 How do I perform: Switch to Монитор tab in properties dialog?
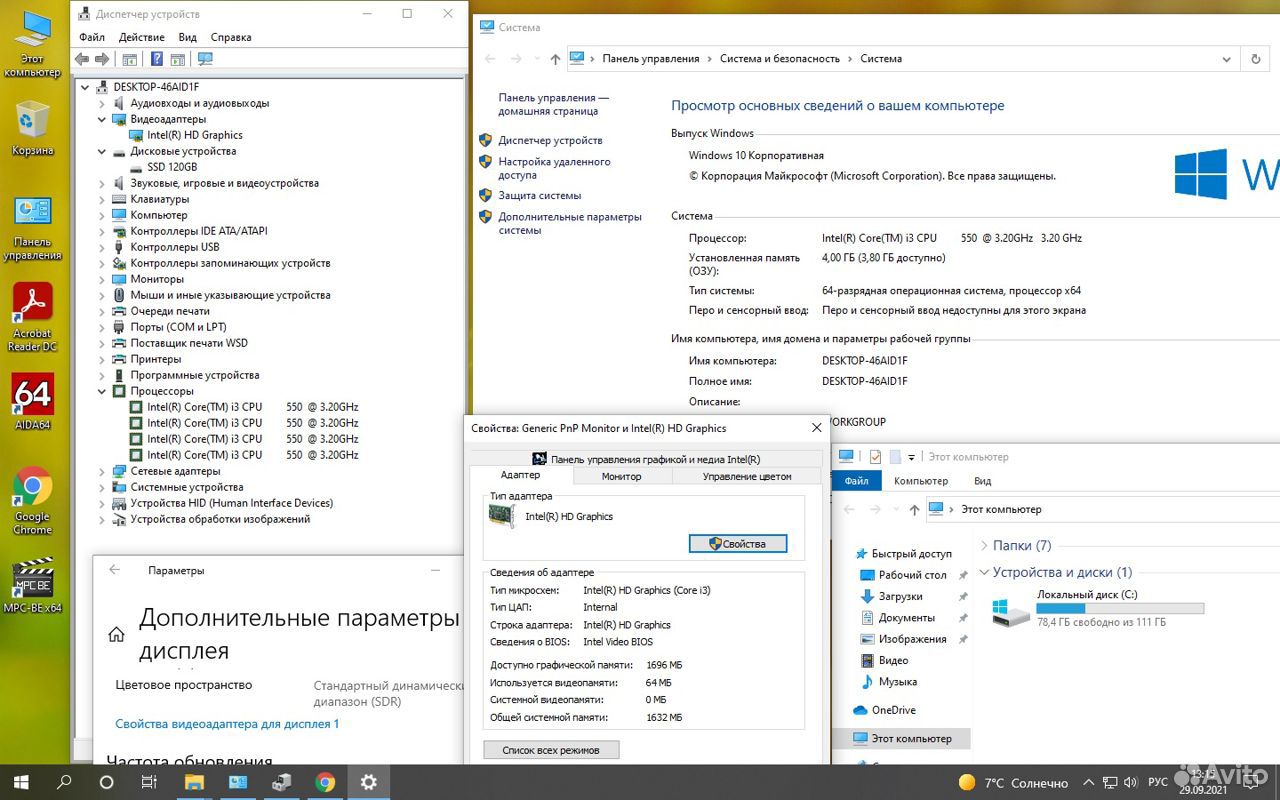point(621,477)
